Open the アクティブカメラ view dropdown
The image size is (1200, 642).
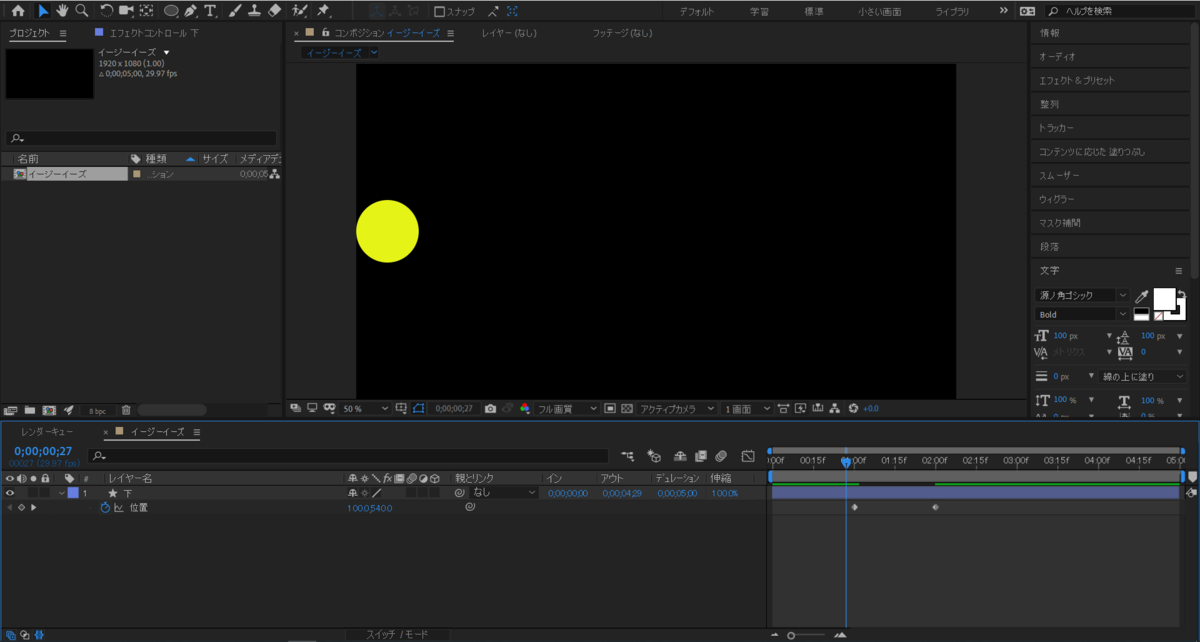click(x=677, y=408)
